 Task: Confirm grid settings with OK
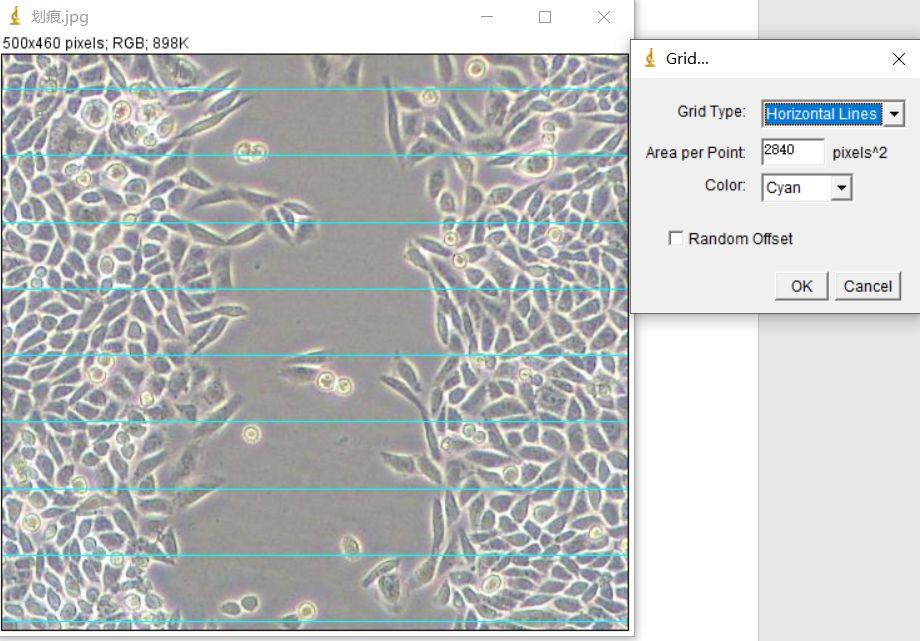(x=801, y=286)
